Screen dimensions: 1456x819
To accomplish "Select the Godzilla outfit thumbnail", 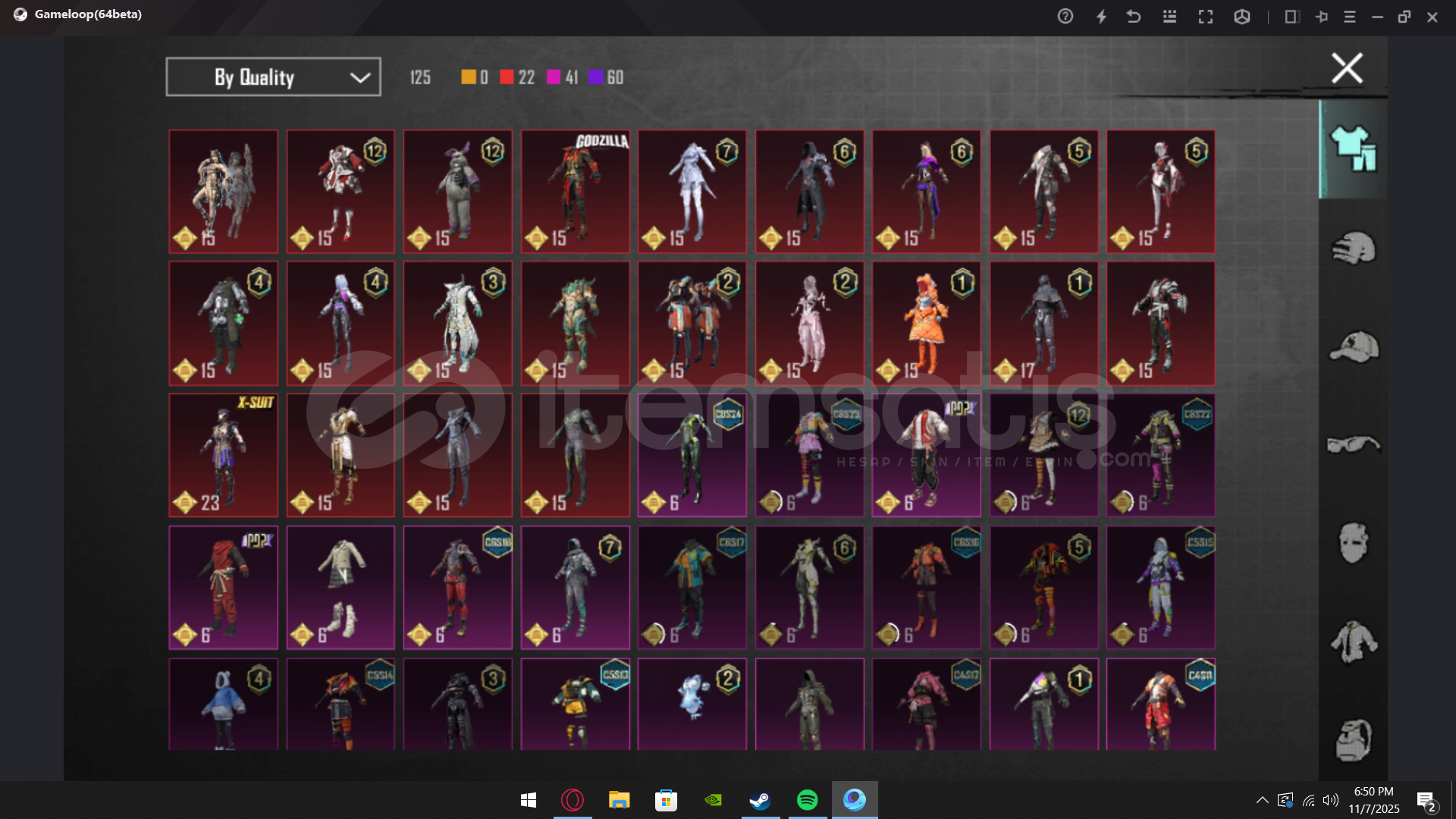I will pos(575,191).
